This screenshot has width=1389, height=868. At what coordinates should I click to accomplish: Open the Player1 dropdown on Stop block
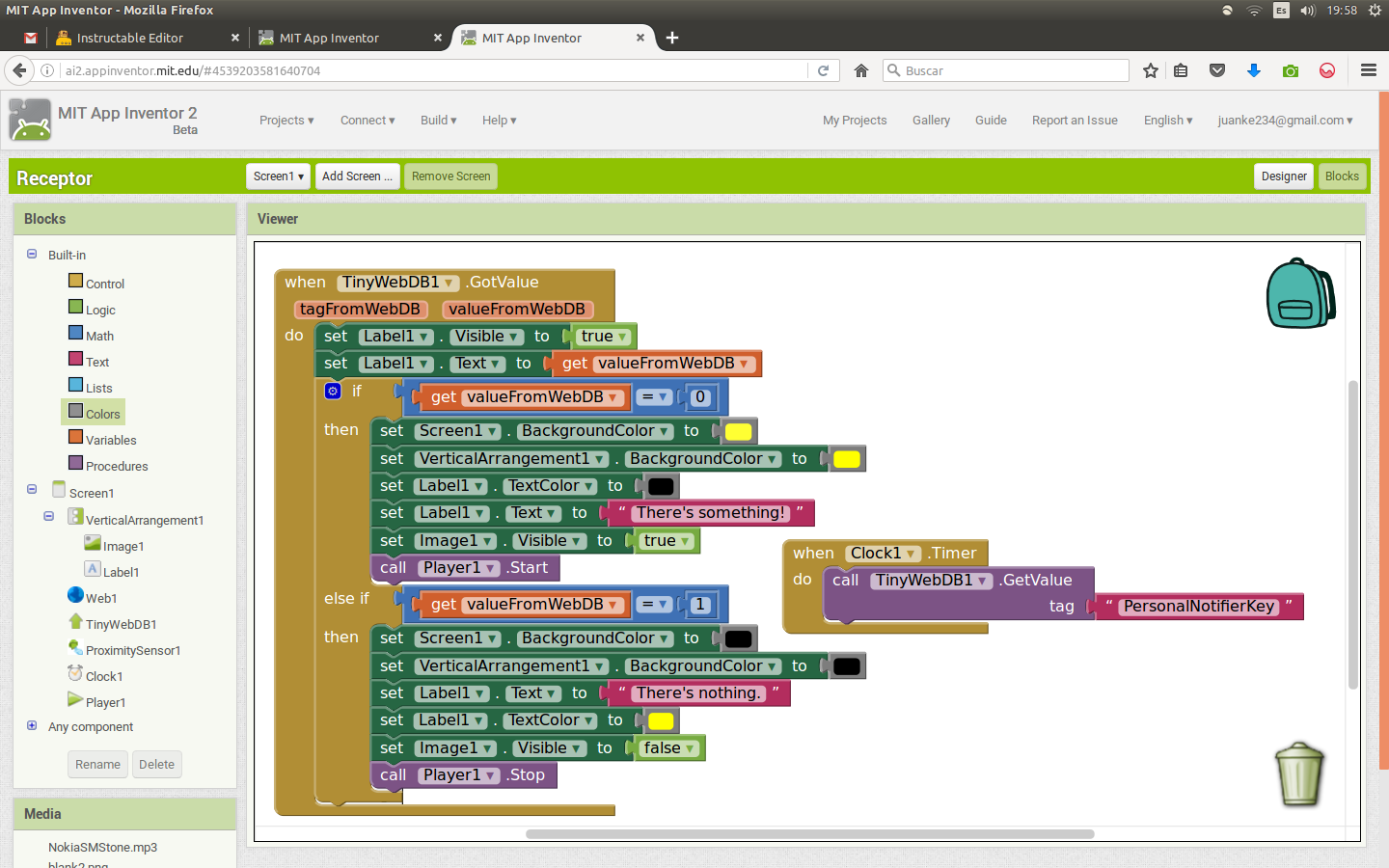point(491,775)
